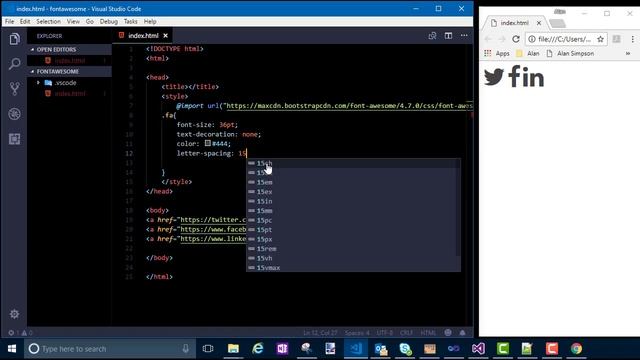Open the File menu
Screen dimensions: 640x360
tap(9, 22)
